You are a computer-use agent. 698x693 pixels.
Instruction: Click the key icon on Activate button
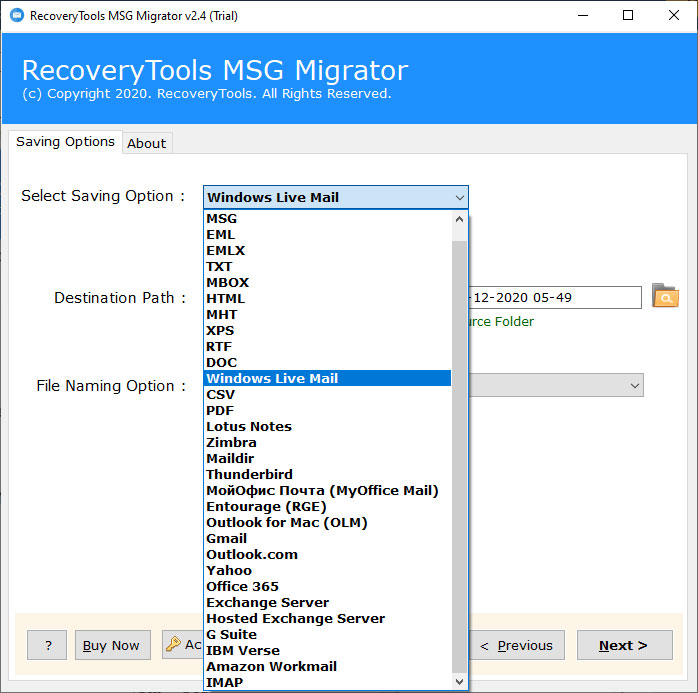point(173,644)
